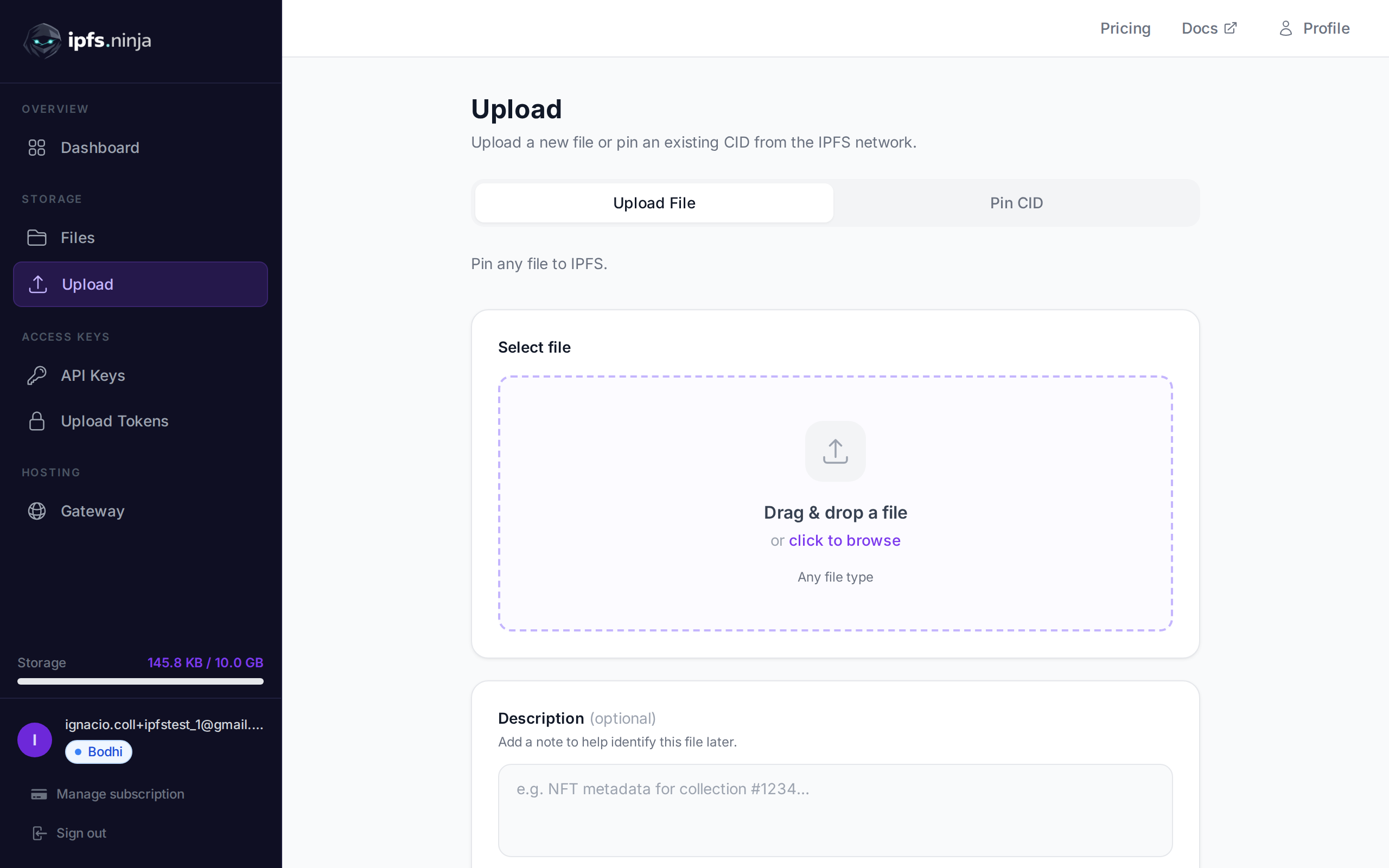Image resolution: width=1389 pixels, height=868 pixels.
Task: Click the Upload Tokens padlock icon
Action: (x=36, y=421)
